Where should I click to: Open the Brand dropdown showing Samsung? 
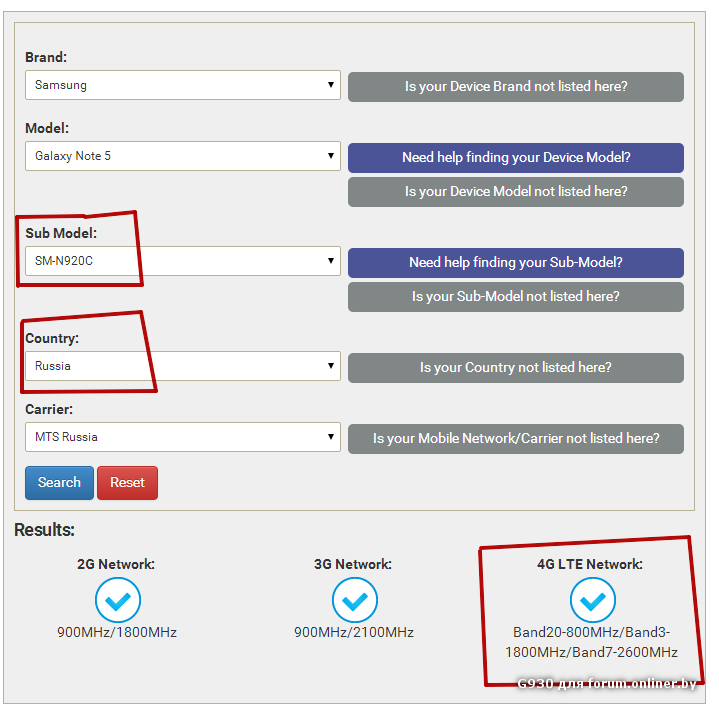pyautogui.click(x=183, y=85)
